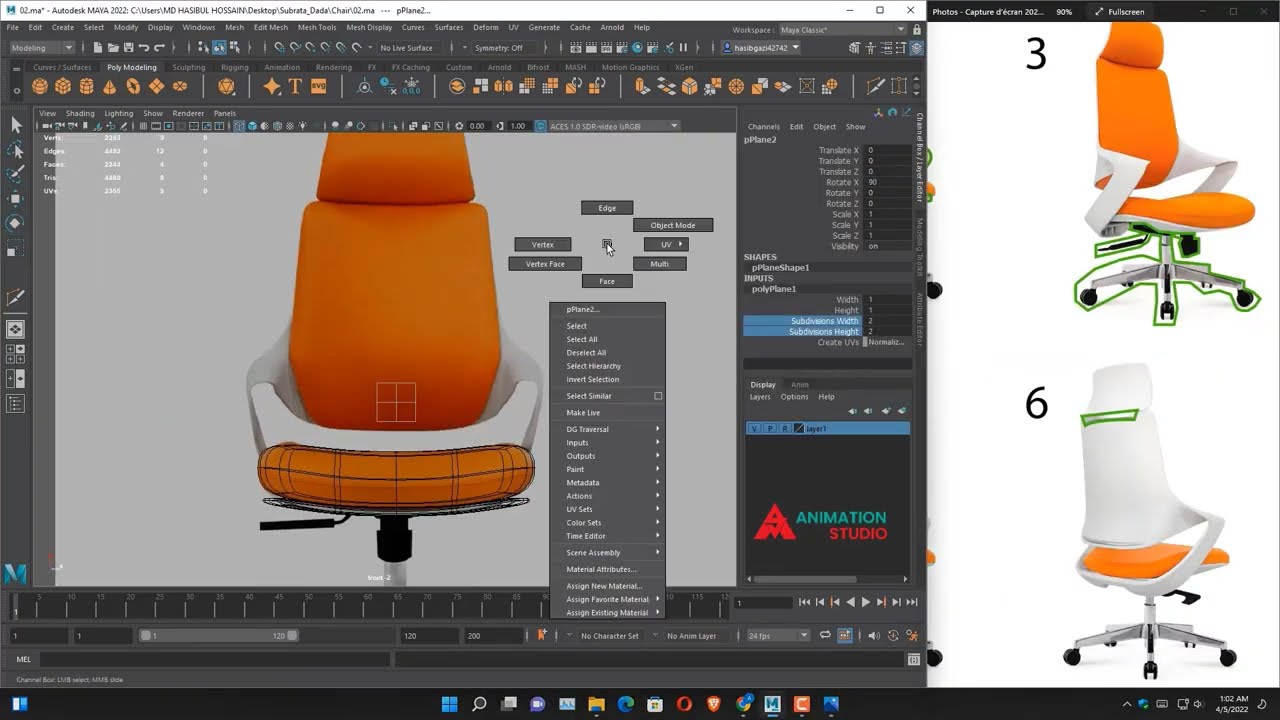1280x720 pixels.
Task: Click the SVG import shelf icon
Action: (319, 87)
